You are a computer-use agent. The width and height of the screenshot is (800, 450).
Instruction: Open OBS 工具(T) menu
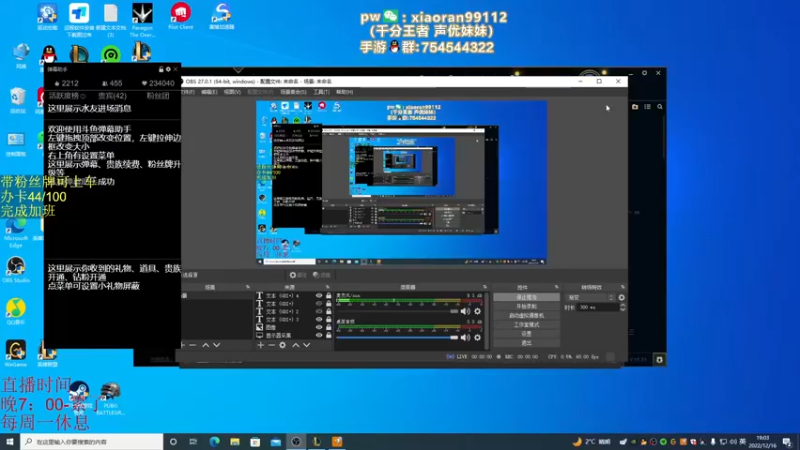tap(321, 92)
